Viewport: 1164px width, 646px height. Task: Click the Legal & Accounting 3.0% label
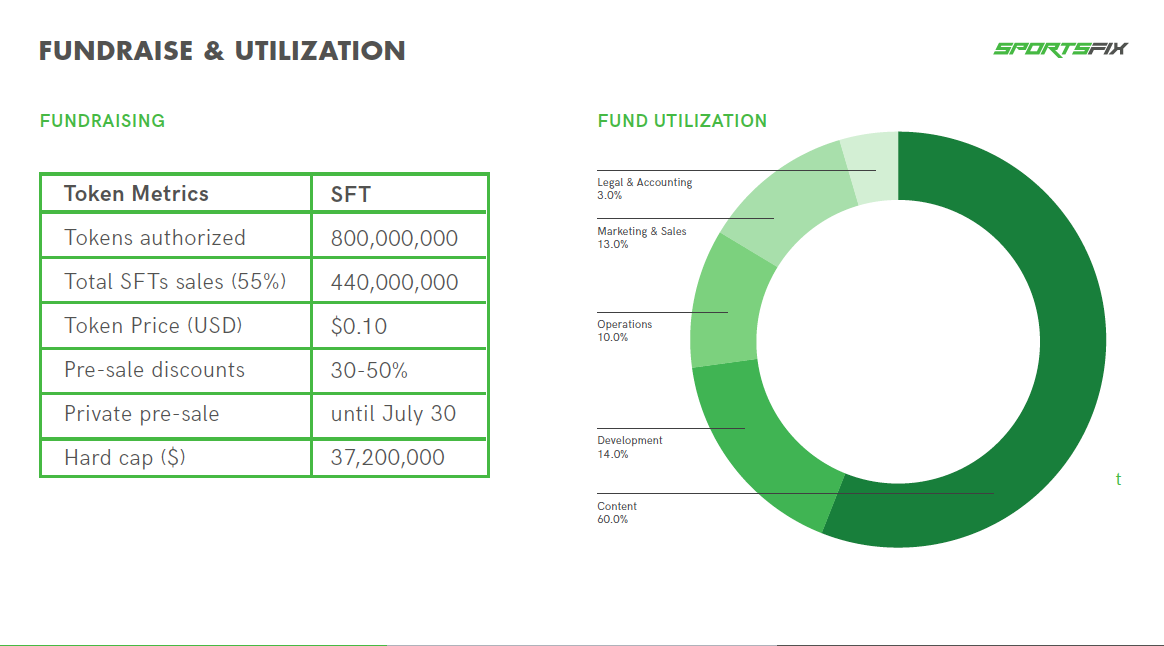(x=644, y=189)
